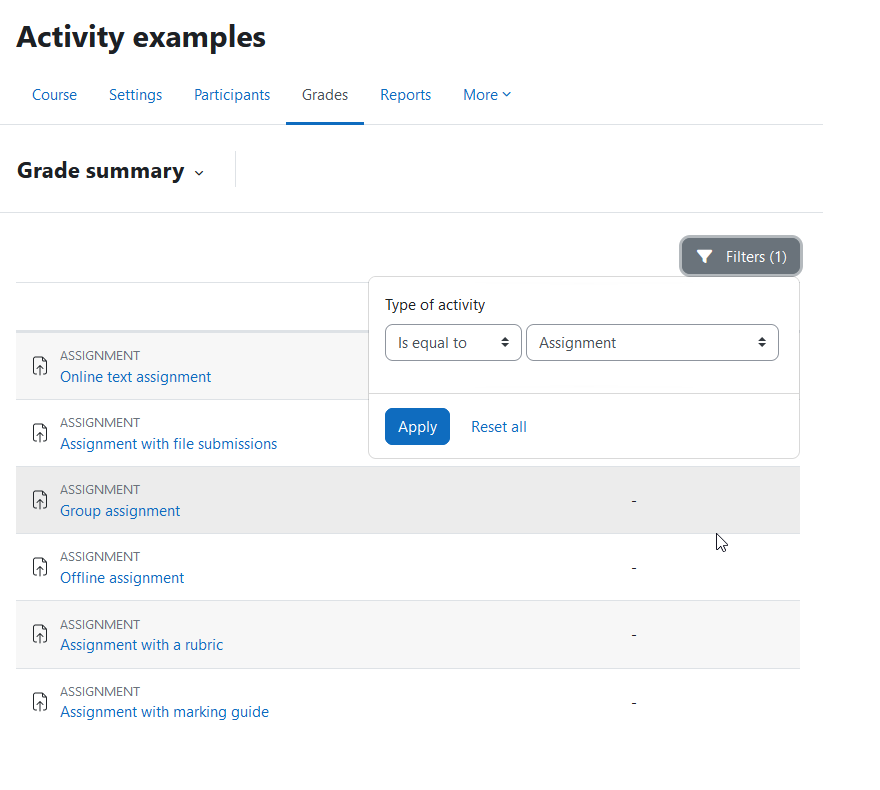The width and height of the screenshot is (880, 790).
Task: Open the Group assignment link
Action: pyautogui.click(x=120, y=511)
